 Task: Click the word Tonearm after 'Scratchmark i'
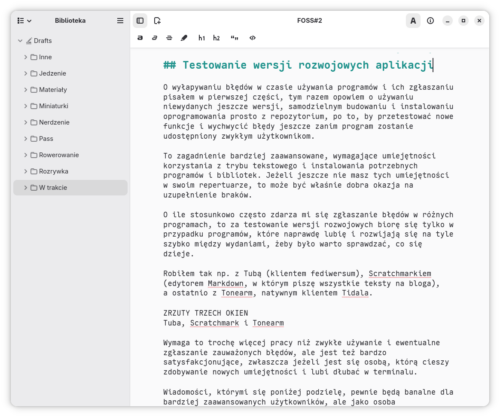tap(268, 323)
